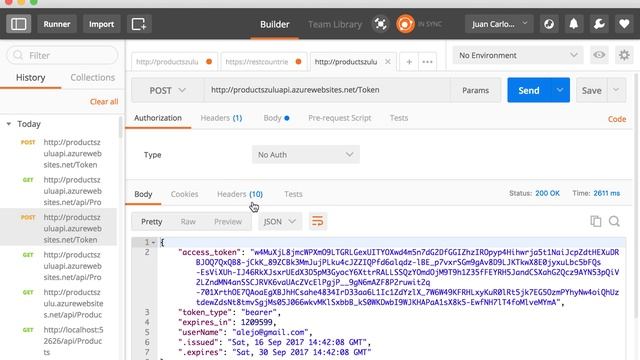Click the Clear all link
The height and width of the screenshot is (360, 640).
click(x=104, y=102)
